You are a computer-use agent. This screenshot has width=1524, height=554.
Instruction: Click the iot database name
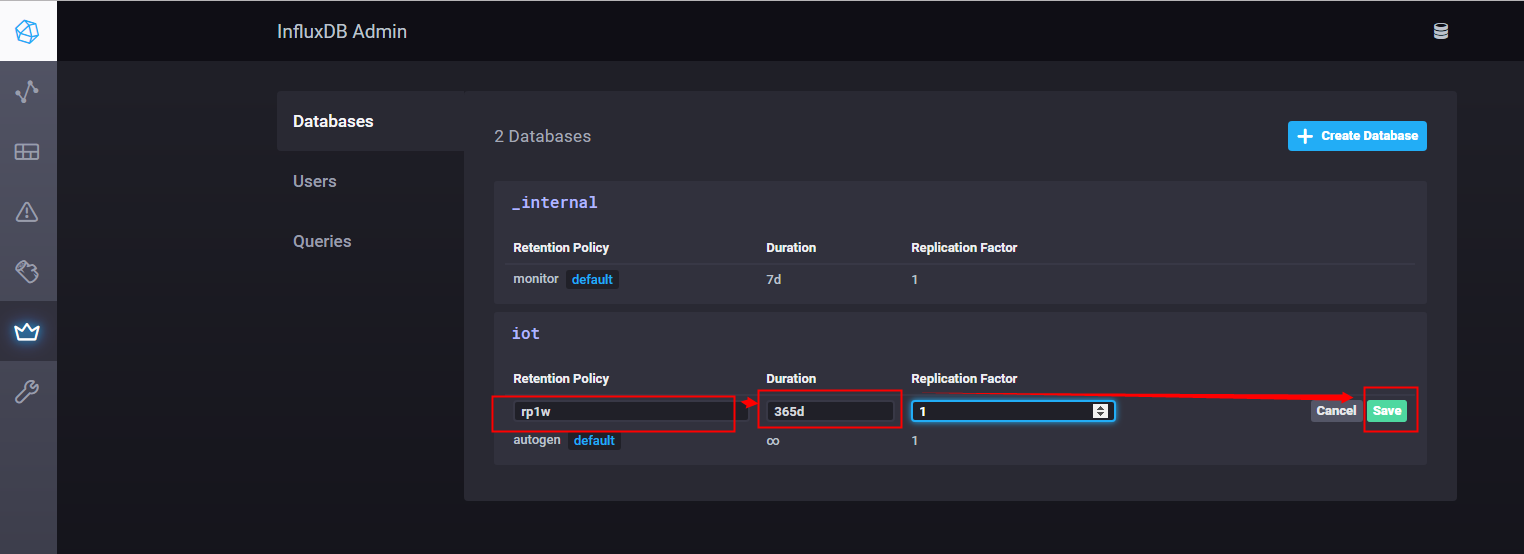tap(526, 333)
